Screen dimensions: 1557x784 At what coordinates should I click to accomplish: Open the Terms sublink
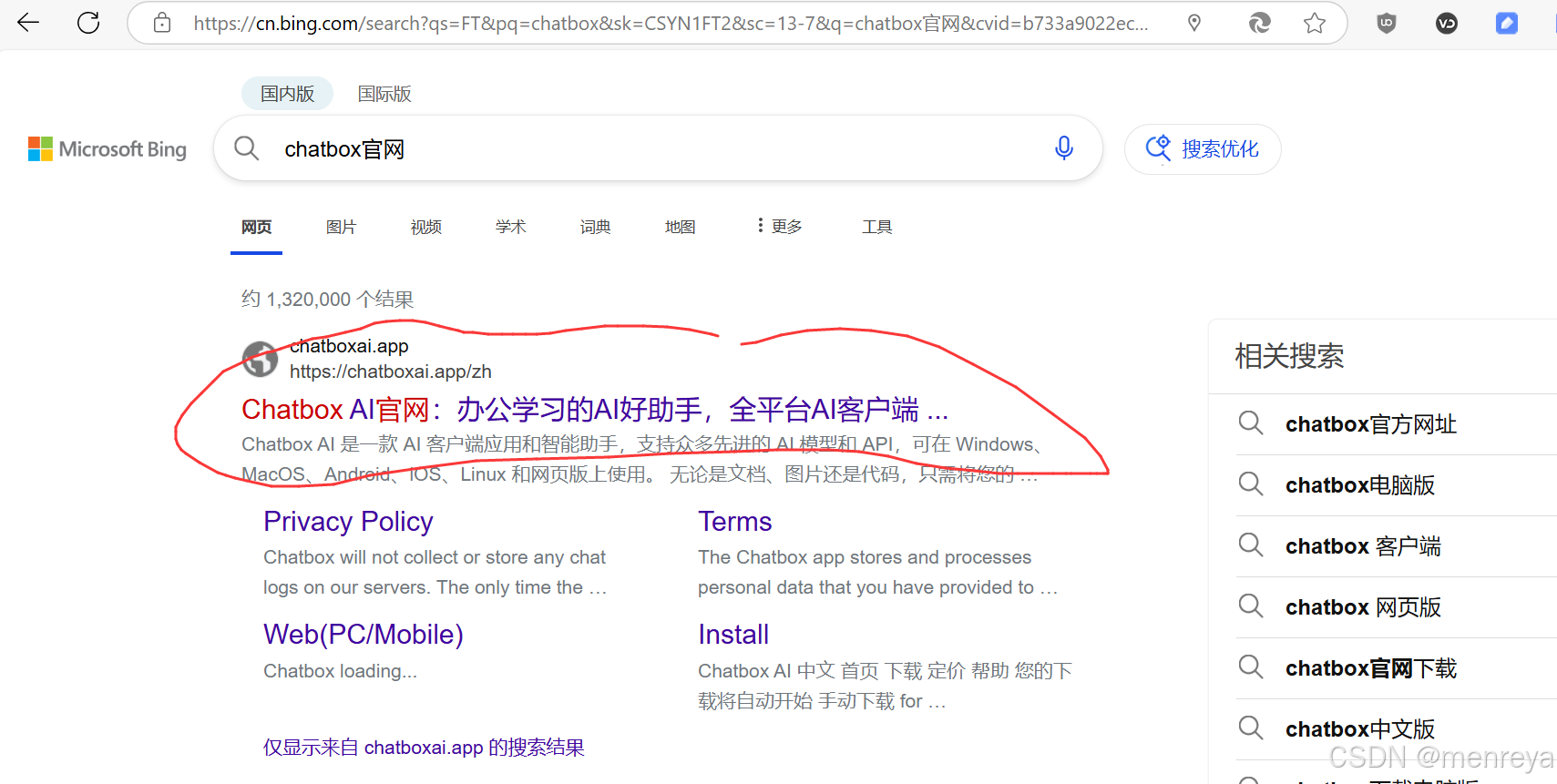(x=734, y=522)
